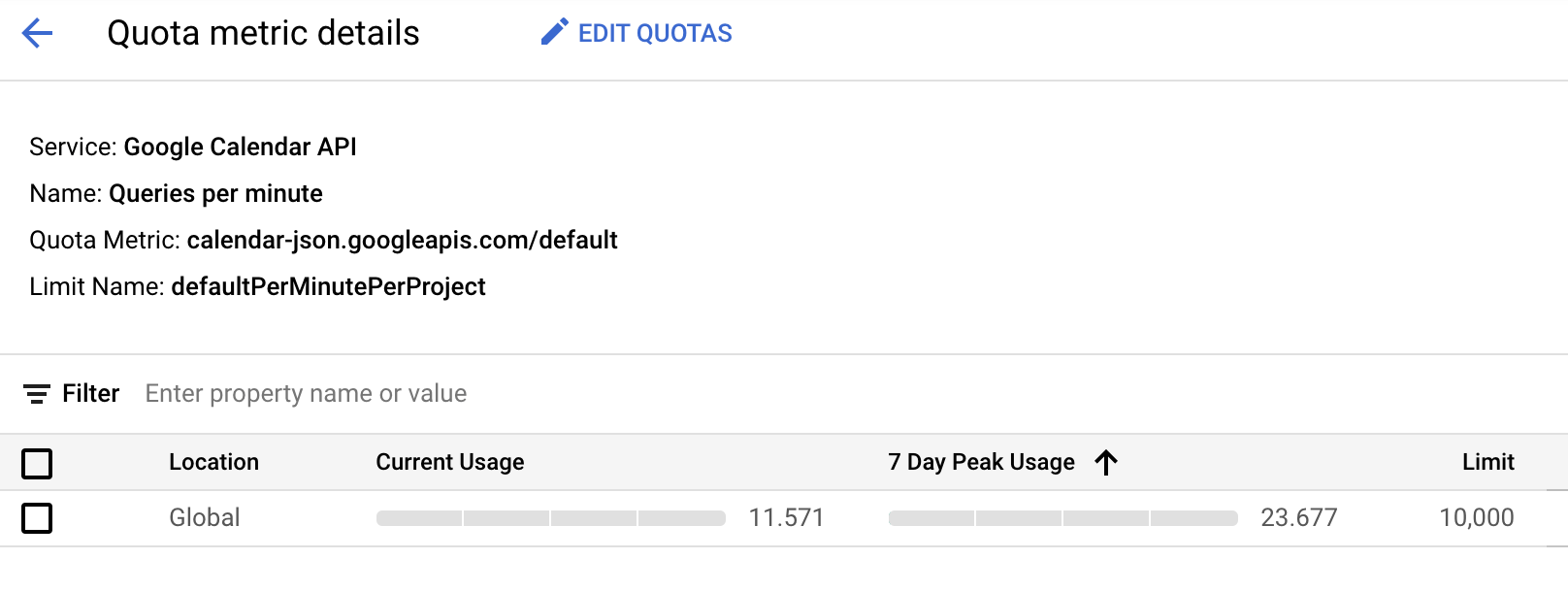Click the Quota metric details title
The height and width of the screenshot is (592, 1568).
coord(265,32)
